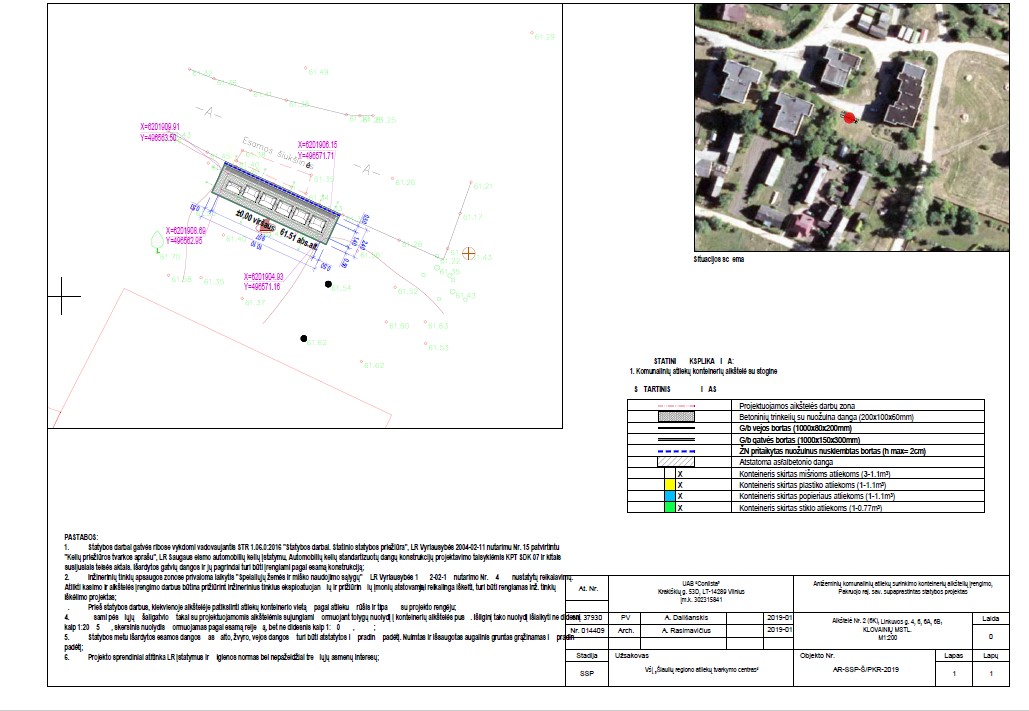Click the grey paving hatch legend symbol
The image size is (1029, 711).
[676, 417]
